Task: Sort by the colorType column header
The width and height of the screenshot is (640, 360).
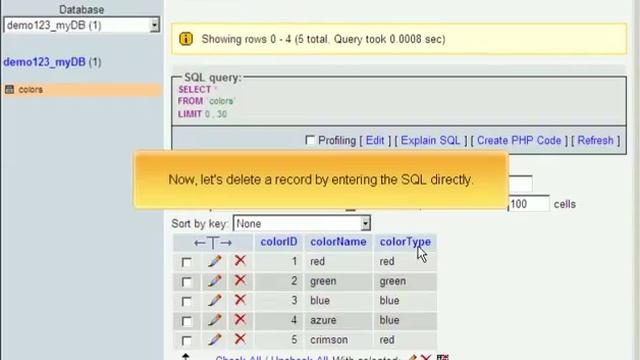Action: coord(405,242)
